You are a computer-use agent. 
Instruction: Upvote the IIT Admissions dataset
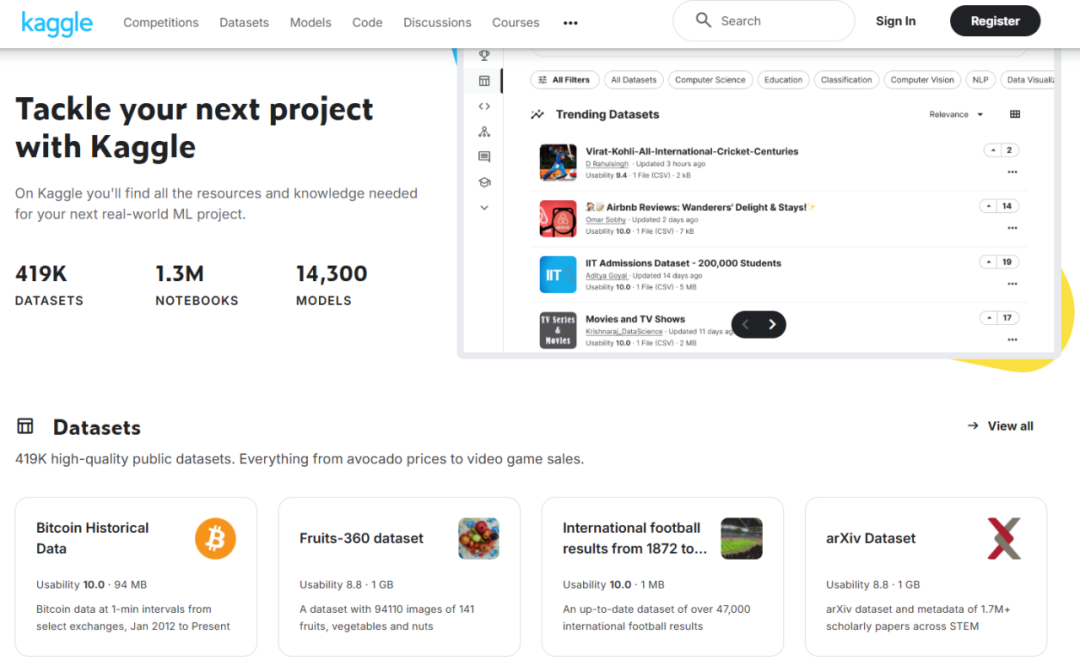coord(988,262)
